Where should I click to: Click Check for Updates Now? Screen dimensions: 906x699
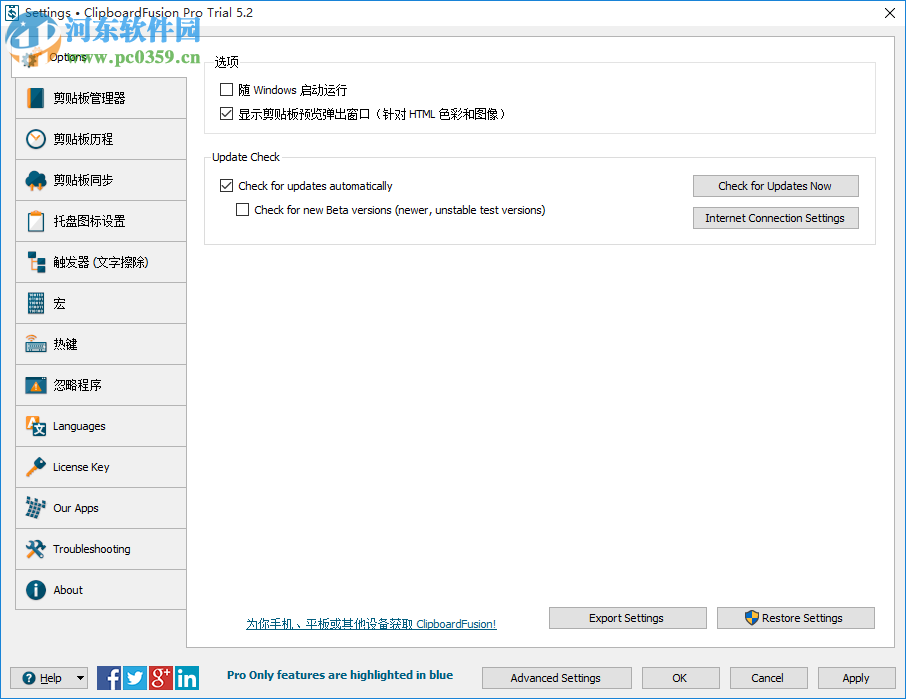tap(775, 186)
